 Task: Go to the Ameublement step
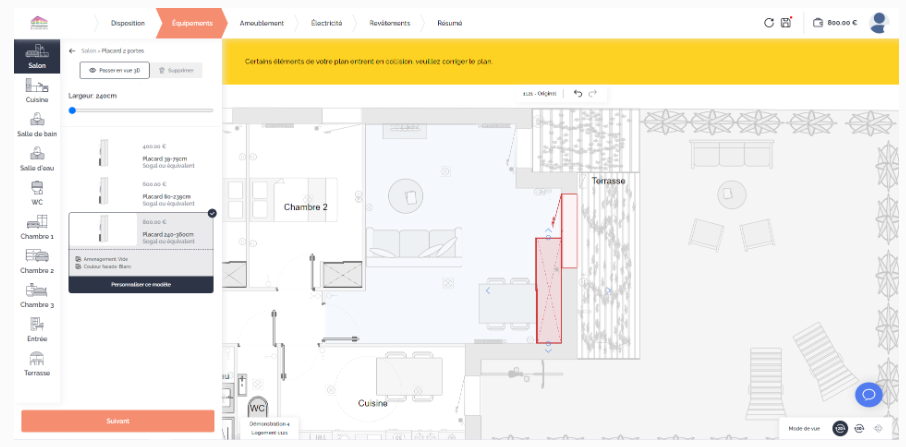coord(262,23)
